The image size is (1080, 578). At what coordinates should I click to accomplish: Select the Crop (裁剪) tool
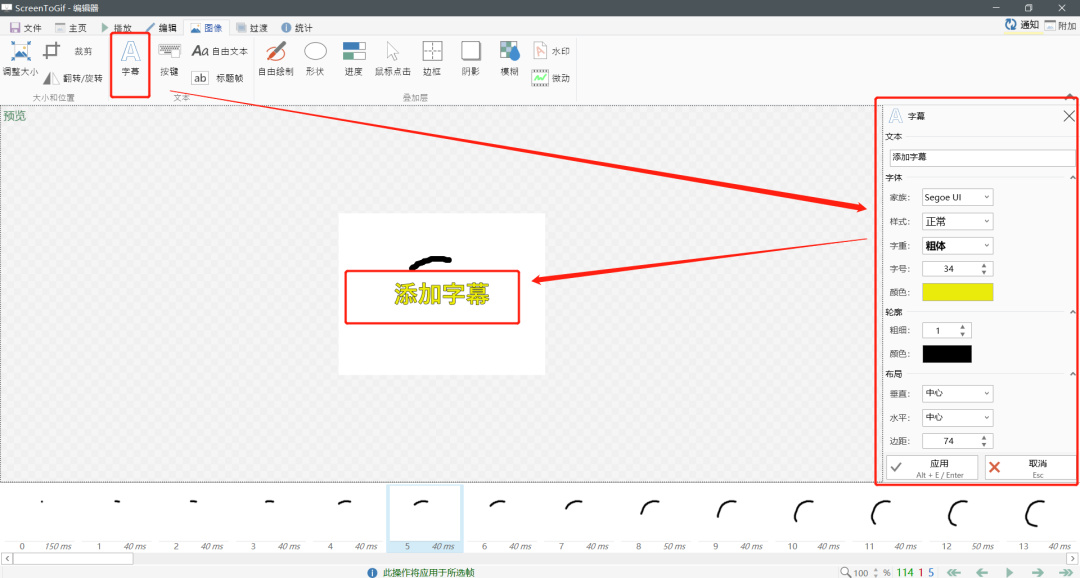coord(70,51)
